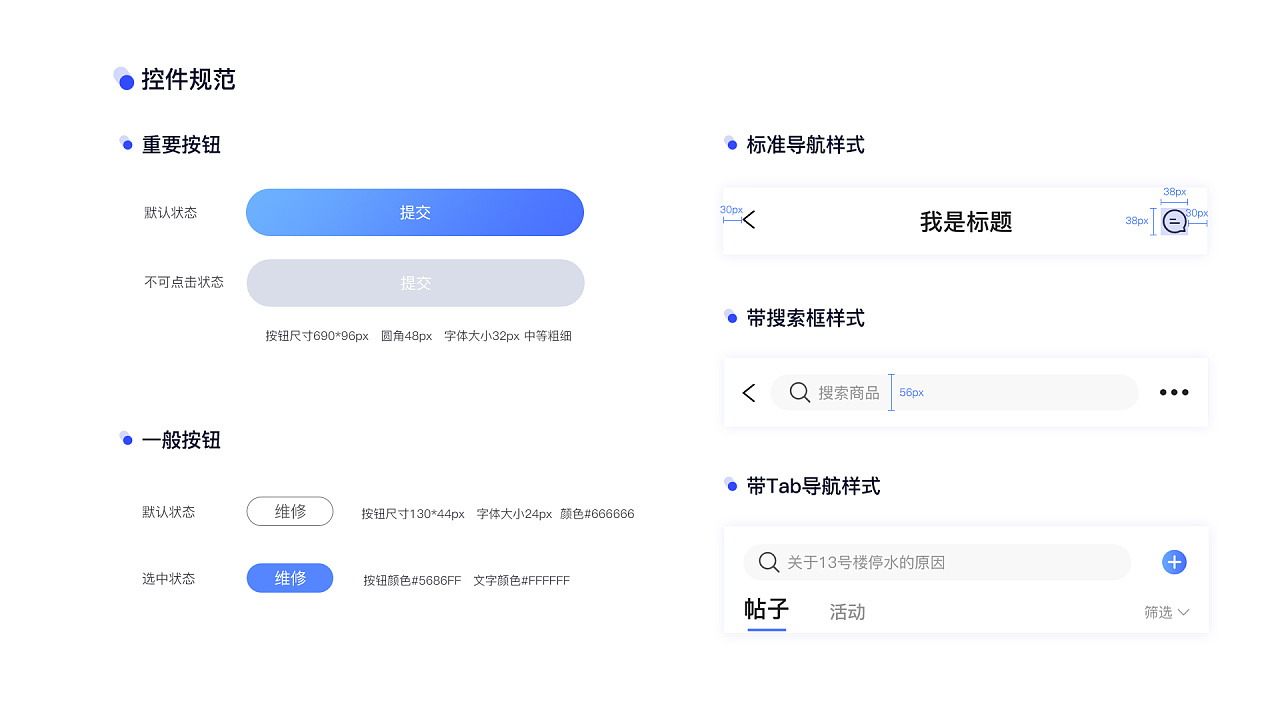Focus the 搜索商品 search field
The width and height of the screenshot is (1280, 720).
(x=954, y=393)
